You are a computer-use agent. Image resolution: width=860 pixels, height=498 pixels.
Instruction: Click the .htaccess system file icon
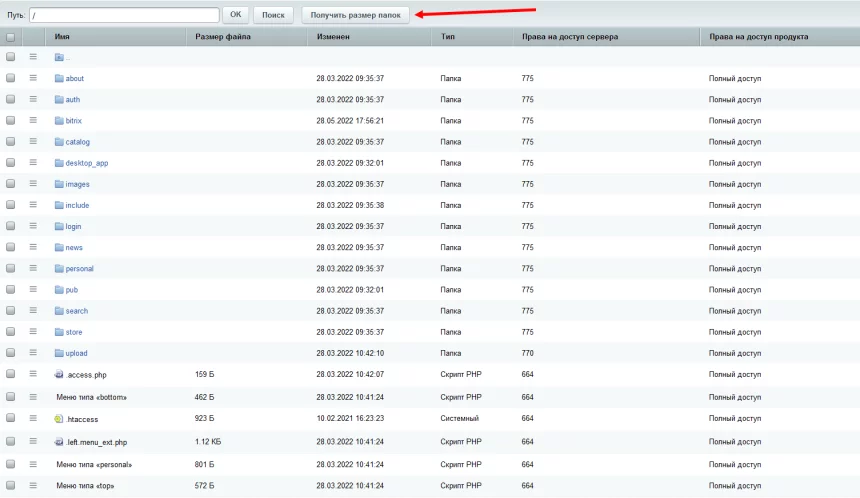(x=59, y=419)
